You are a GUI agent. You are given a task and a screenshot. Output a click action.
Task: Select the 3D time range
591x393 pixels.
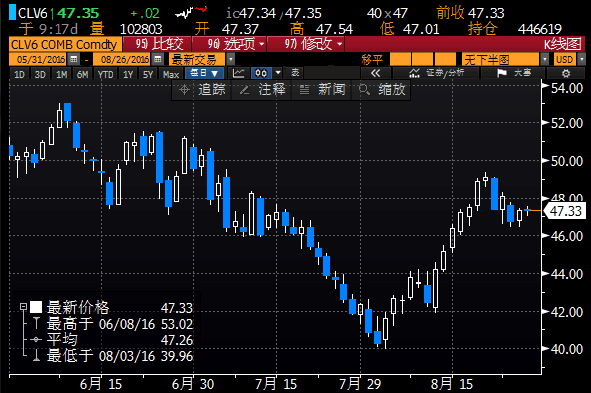tap(40, 74)
